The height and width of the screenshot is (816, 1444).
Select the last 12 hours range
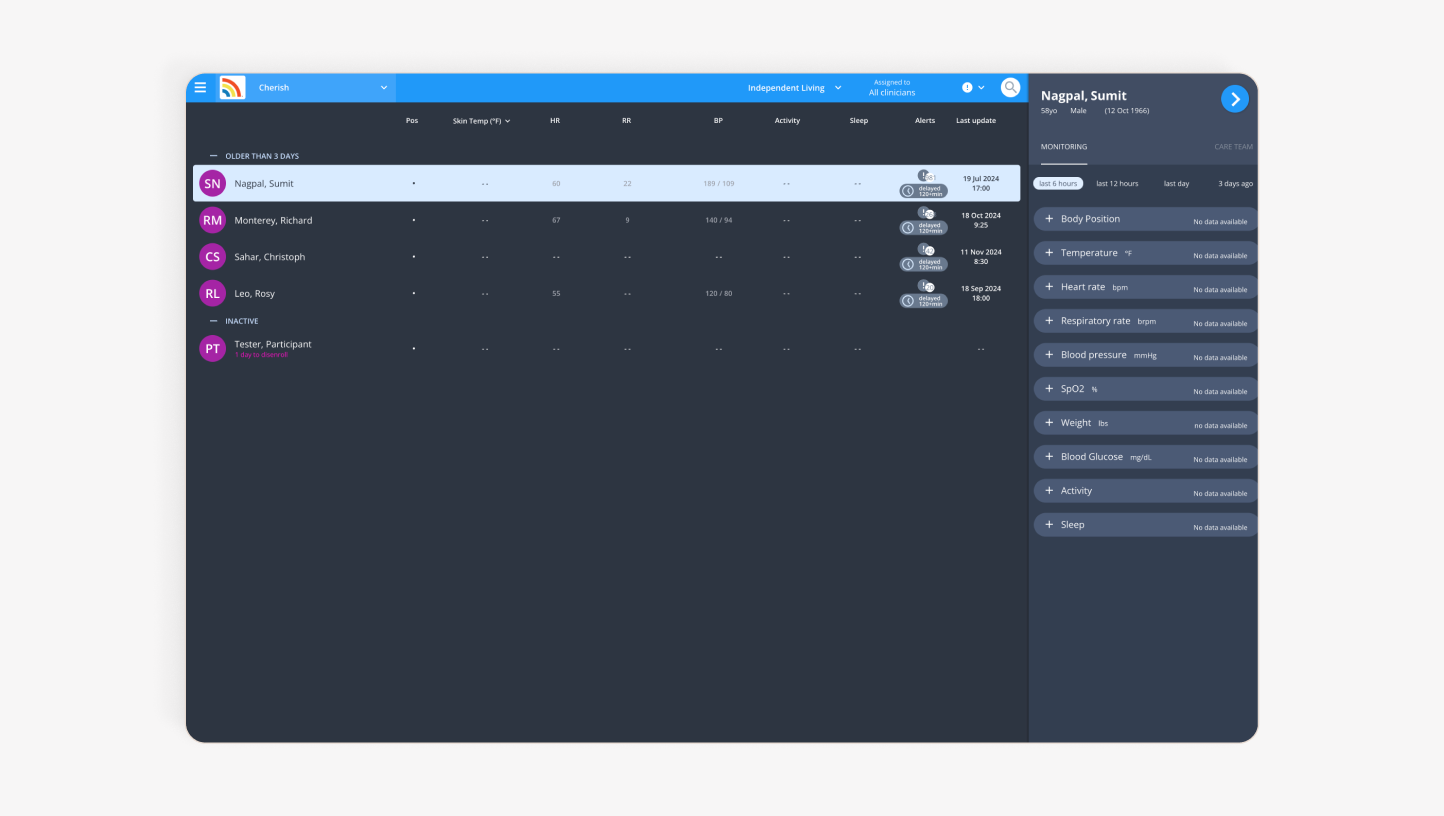tap(1117, 184)
